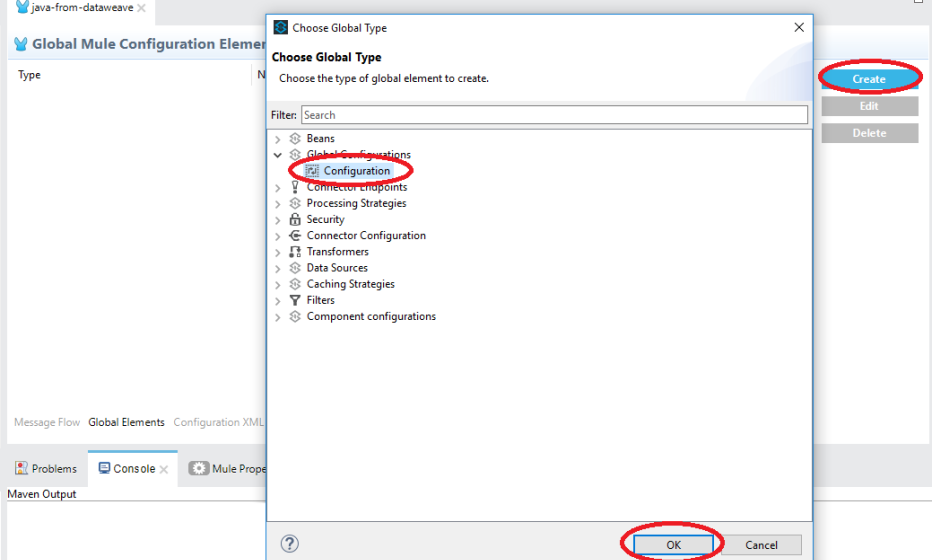Click the Data Sources icon
Viewport: 932px width, 560px height.
(x=295, y=268)
